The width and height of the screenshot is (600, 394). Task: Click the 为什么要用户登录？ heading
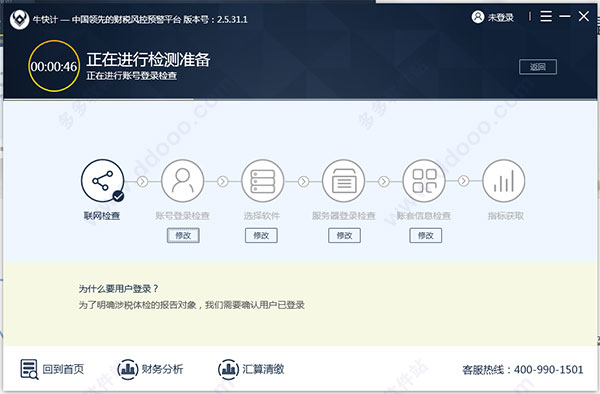point(118,289)
